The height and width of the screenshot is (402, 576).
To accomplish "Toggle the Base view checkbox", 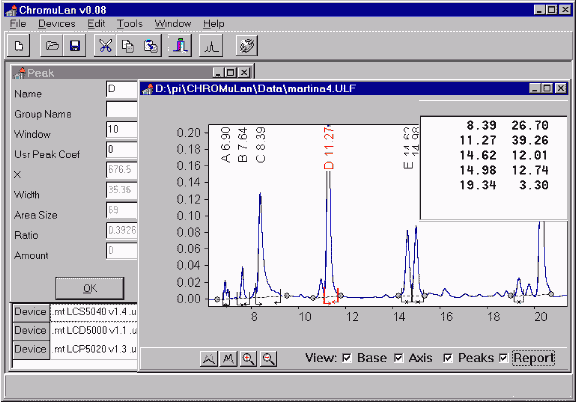I will 346,358.
